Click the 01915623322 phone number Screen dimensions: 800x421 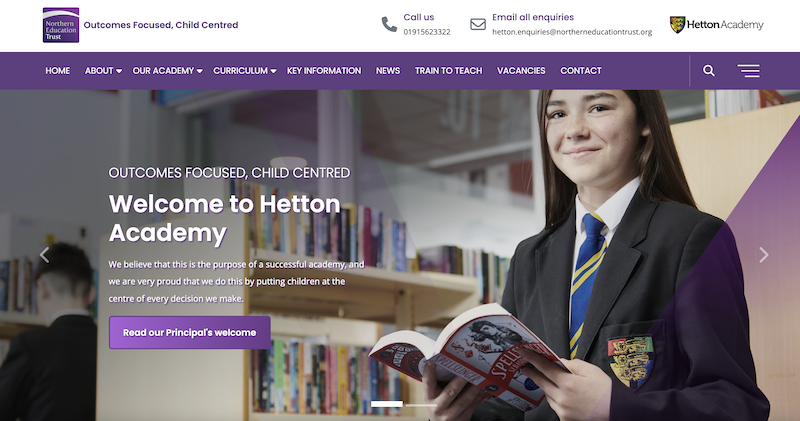pos(427,32)
